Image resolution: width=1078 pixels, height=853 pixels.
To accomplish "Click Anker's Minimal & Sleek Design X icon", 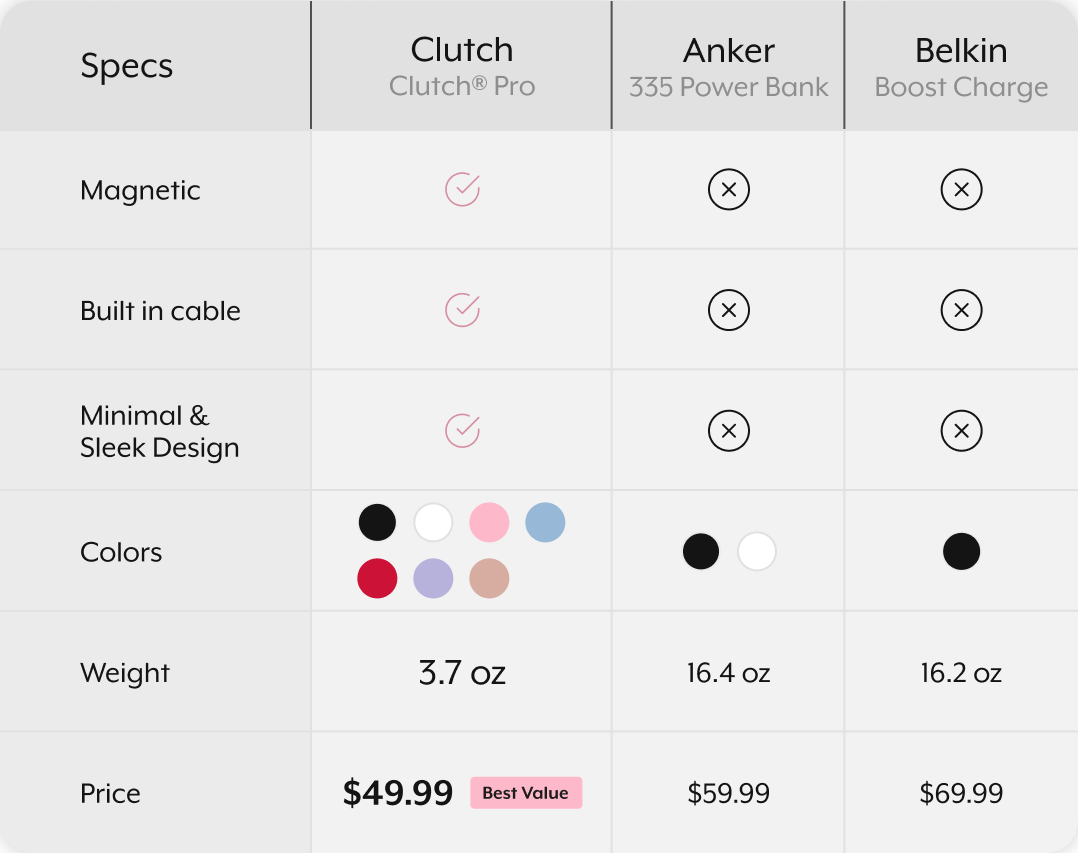I will click(729, 431).
